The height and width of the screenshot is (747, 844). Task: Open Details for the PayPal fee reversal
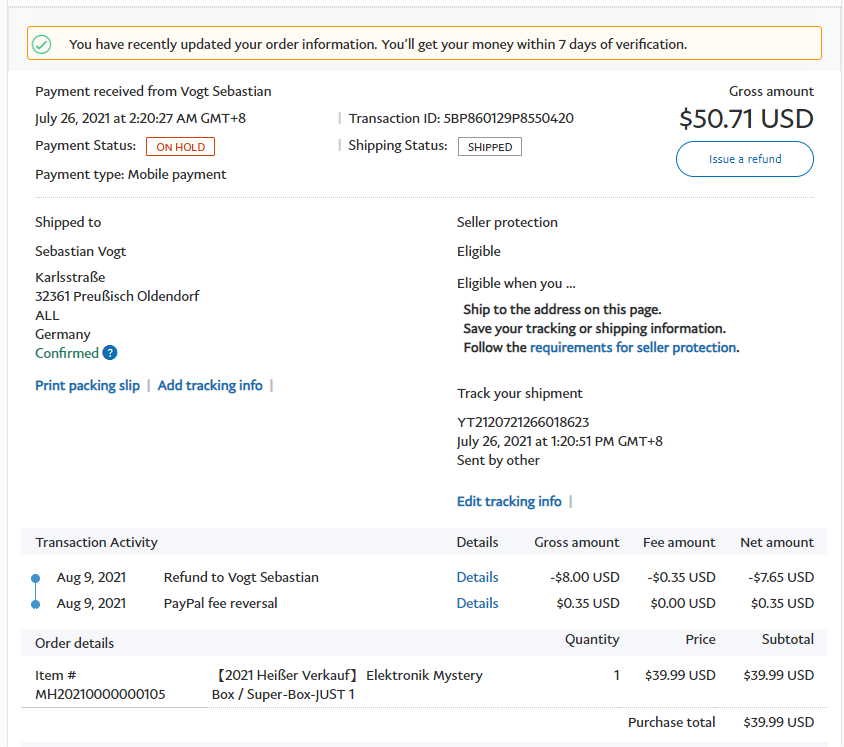pyautogui.click(x=477, y=603)
